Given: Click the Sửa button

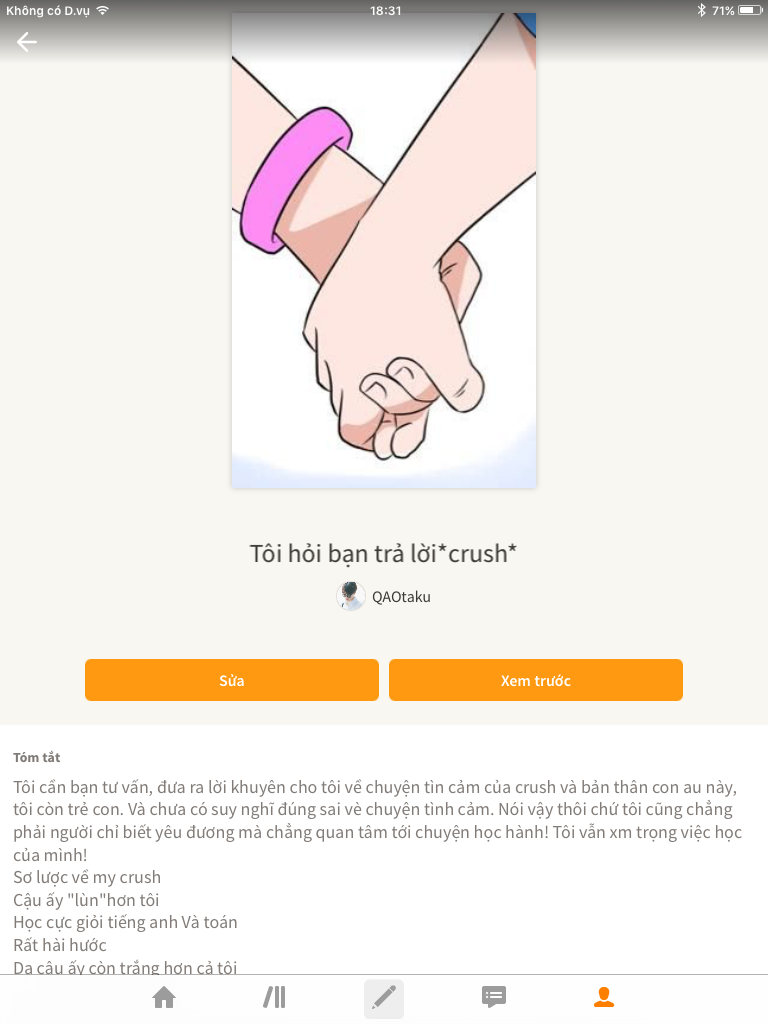Looking at the screenshot, I should 232,680.
